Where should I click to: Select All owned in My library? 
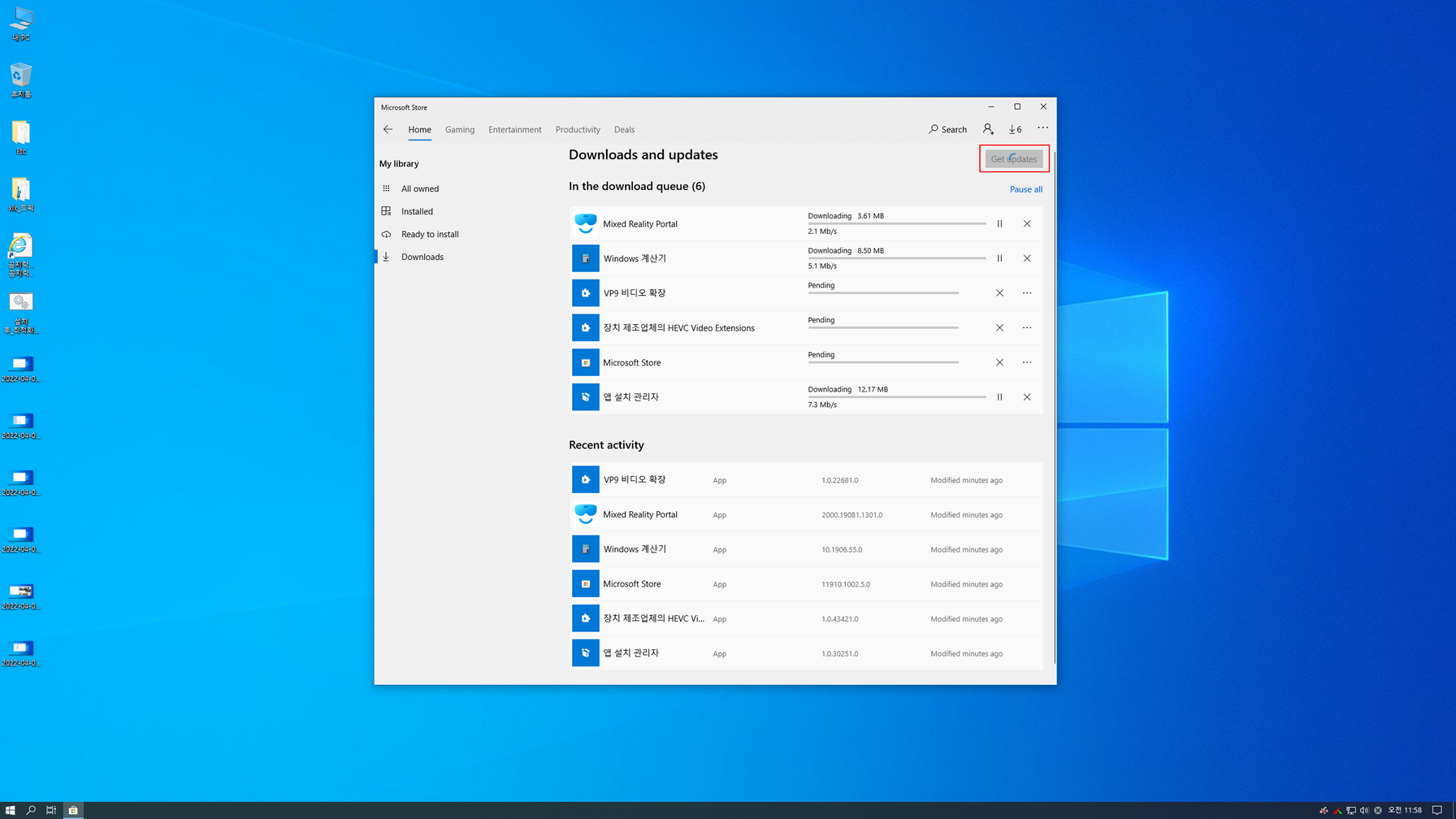click(x=420, y=188)
